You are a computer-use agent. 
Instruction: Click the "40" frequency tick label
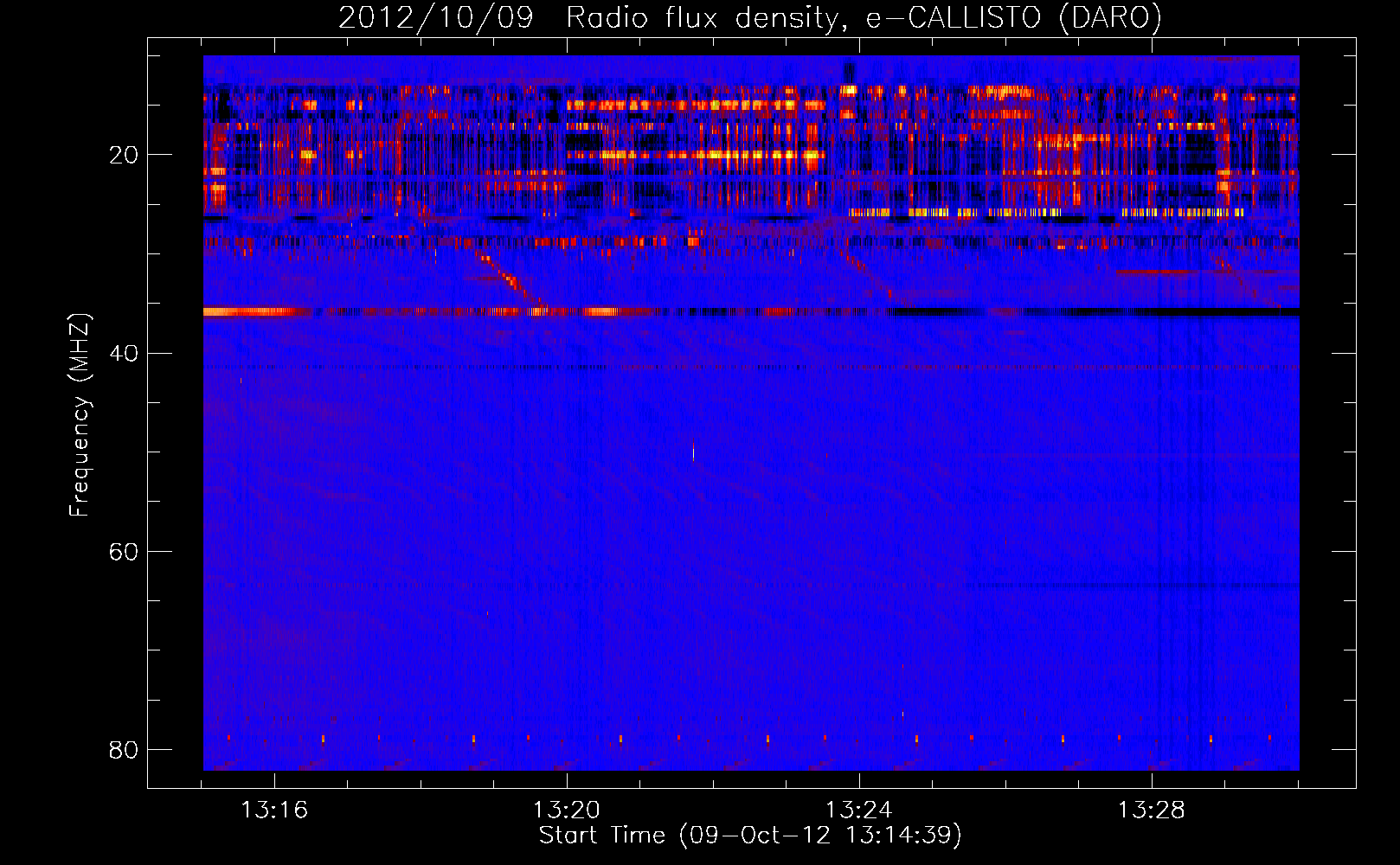124,354
